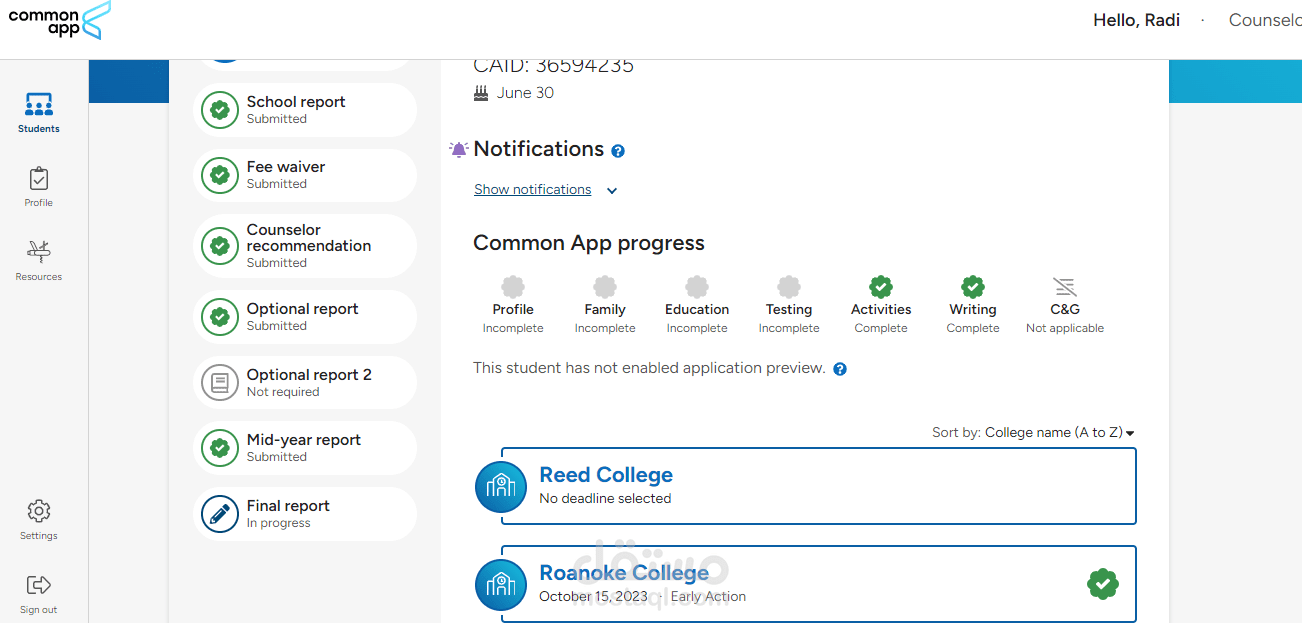Click the purple notifications bell icon

pos(458,150)
